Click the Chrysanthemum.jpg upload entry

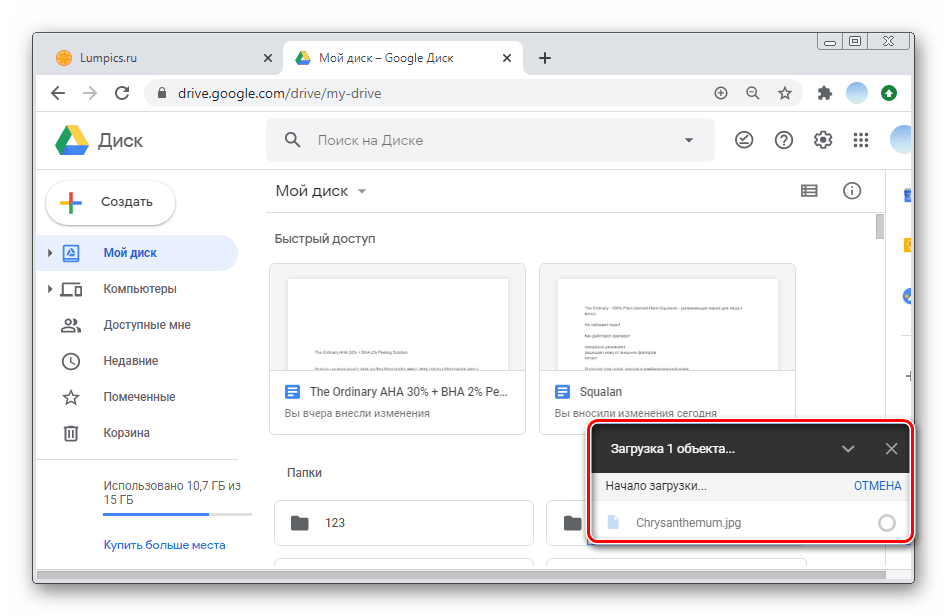pyautogui.click(x=750, y=523)
